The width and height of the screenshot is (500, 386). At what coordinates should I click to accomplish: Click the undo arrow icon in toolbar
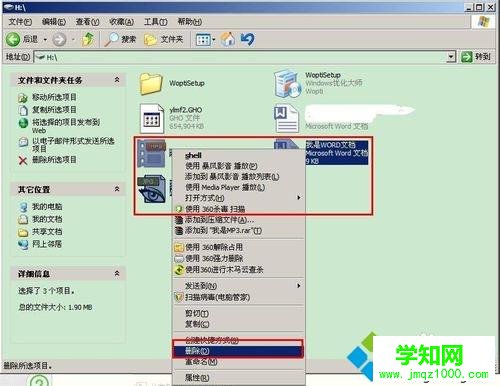tap(248, 39)
